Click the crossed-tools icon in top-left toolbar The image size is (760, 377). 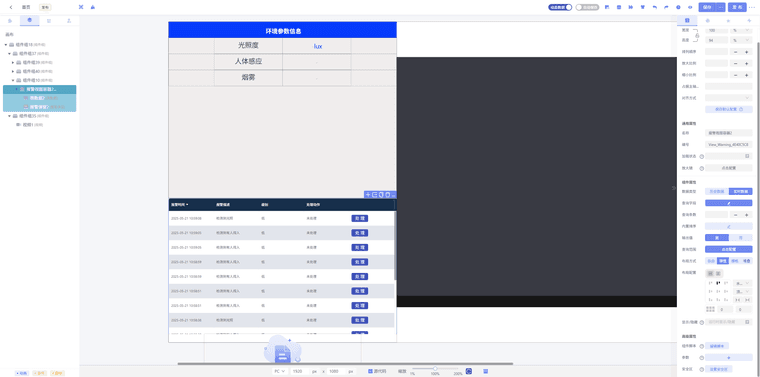(x=81, y=7)
